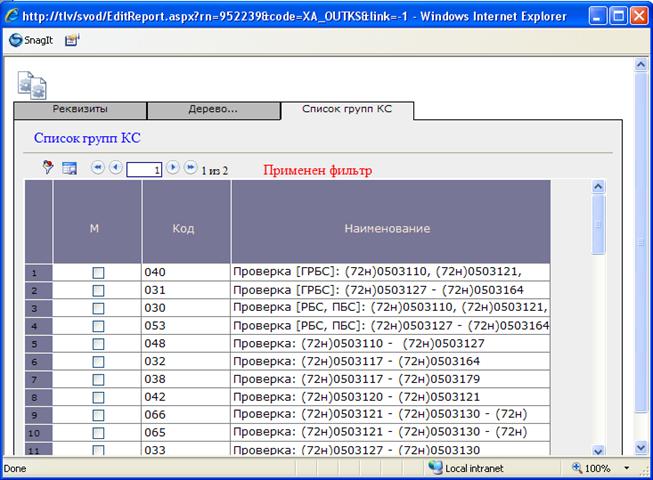Enable the checkbox for code 048
Viewport: 653px width, 480px height.
pyautogui.click(x=98, y=343)
